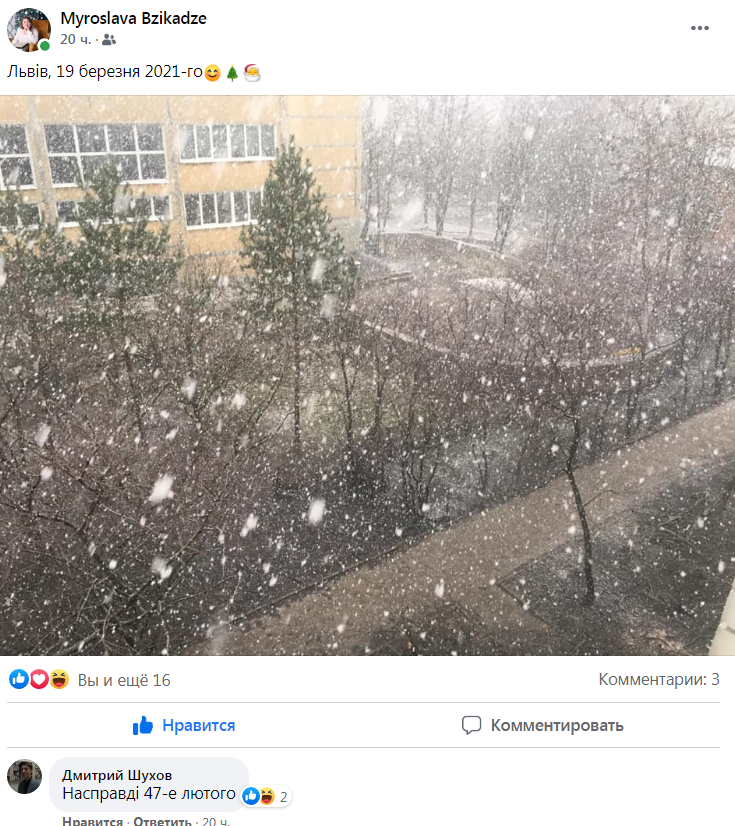Expand Комментарии: 3 comment list
Screen dimensions: 735x826
[x=659, y=680]
